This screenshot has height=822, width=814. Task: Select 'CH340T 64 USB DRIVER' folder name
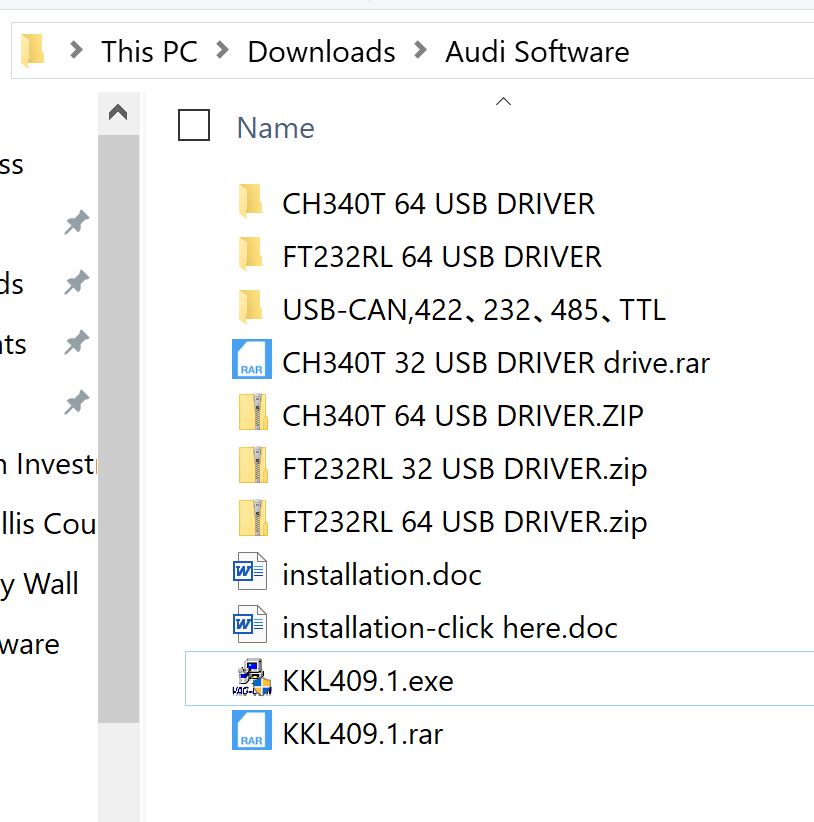(x=438, y=203)
